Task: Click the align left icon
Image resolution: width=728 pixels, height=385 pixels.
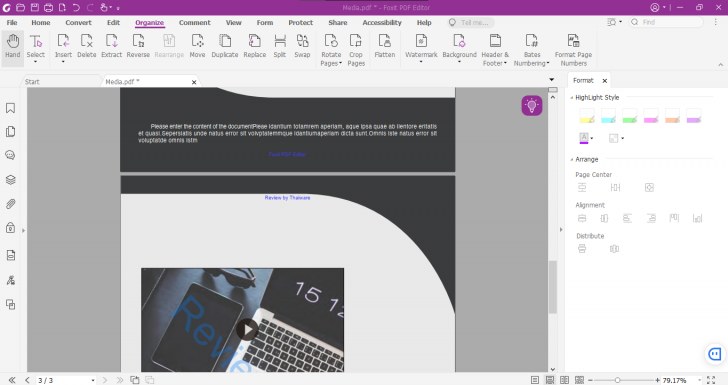Action: pyautogui.click(x=627, y=218)
